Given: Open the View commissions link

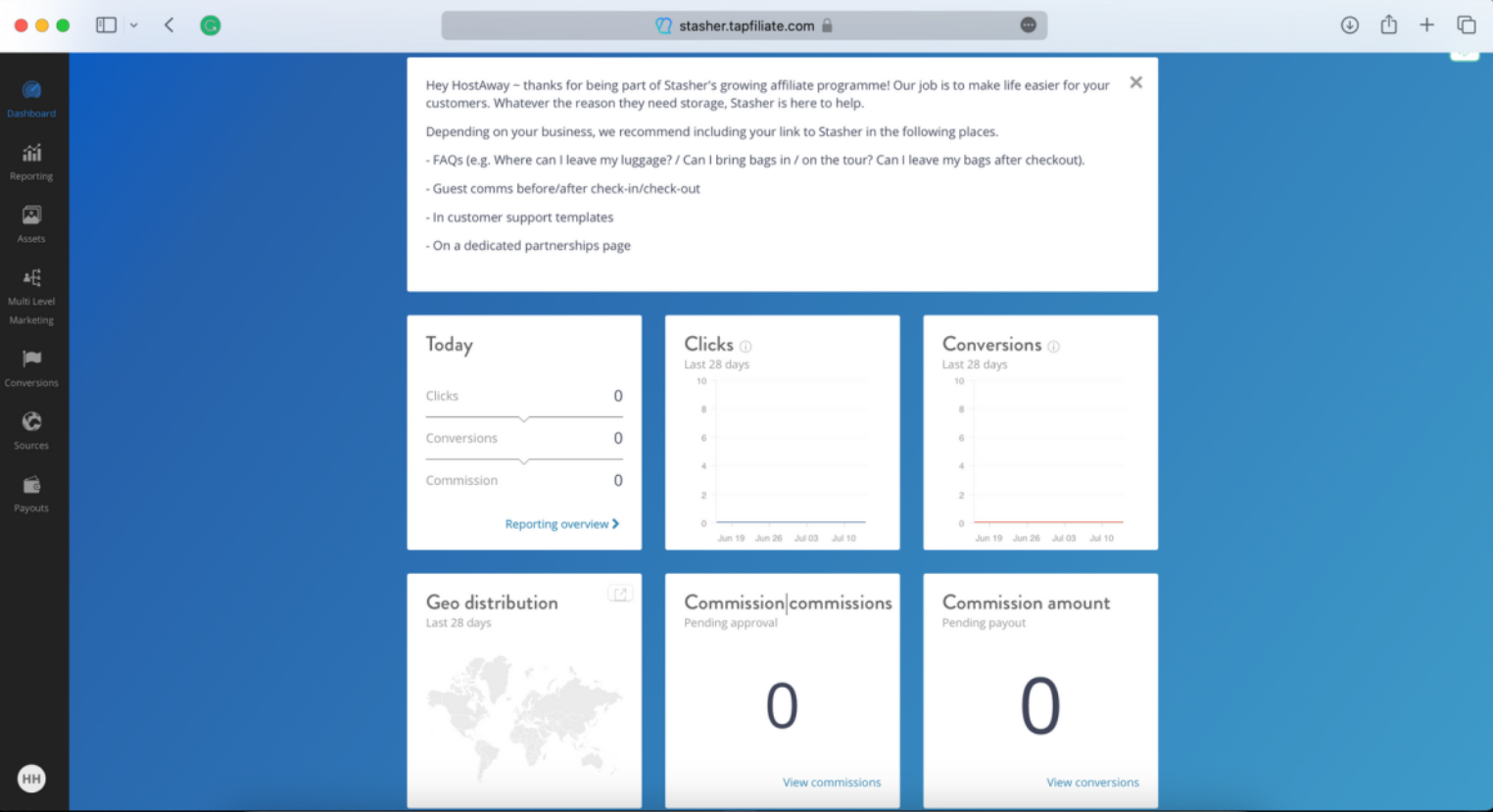Looking at the screenshot, I should coord(832,783).
